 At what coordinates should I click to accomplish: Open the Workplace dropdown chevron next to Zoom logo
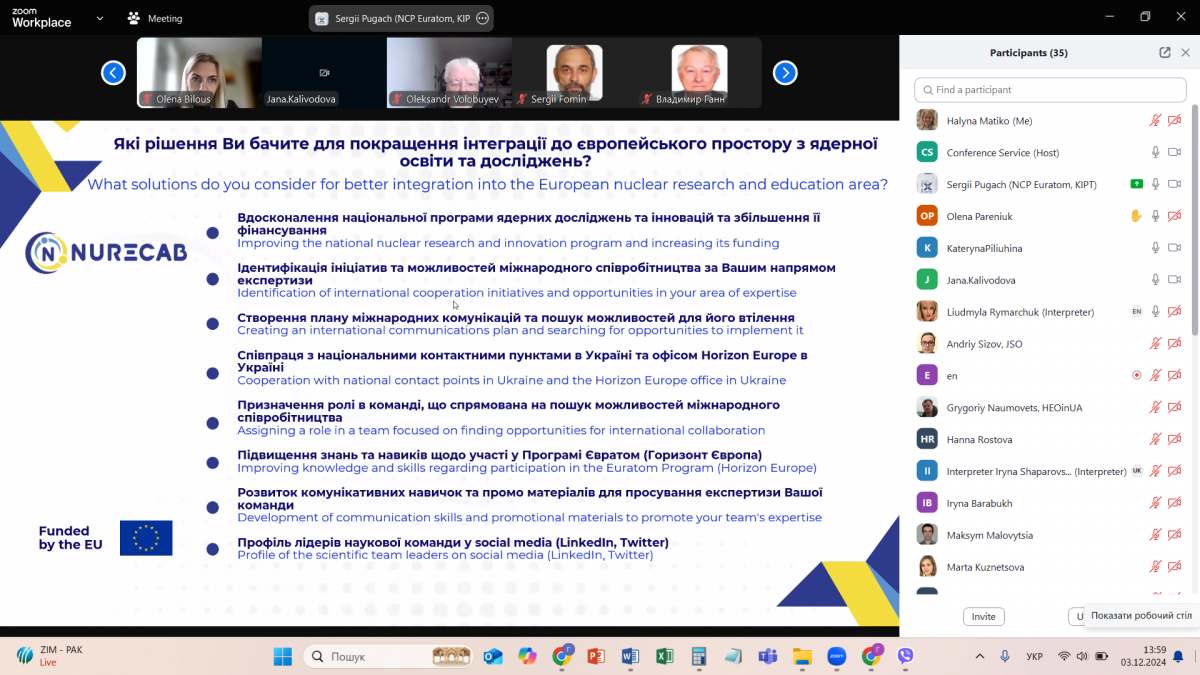tap(97, 17)
